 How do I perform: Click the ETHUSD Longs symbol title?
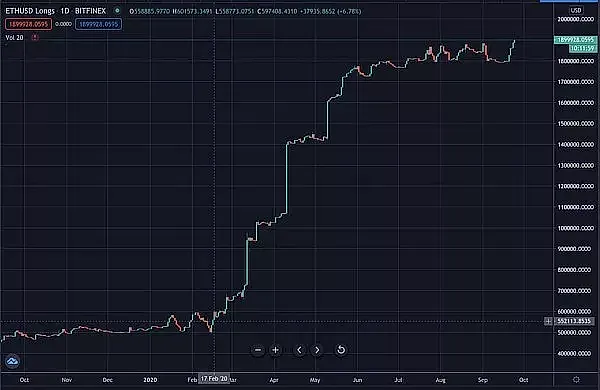30,11
